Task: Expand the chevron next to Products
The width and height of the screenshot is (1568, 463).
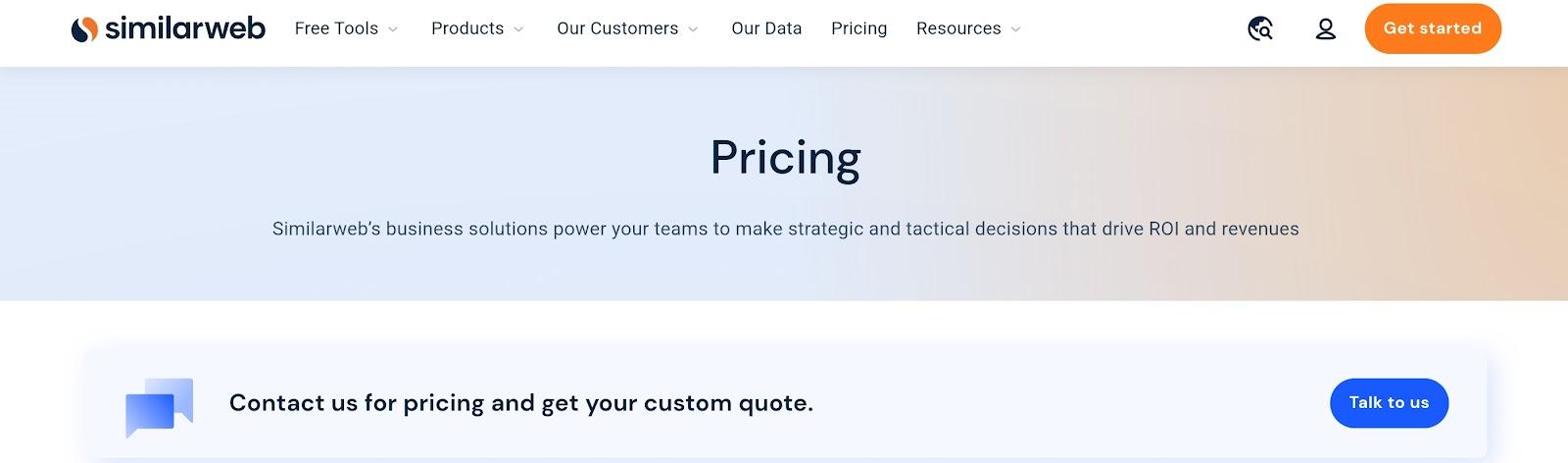Action: click(518, 29)
